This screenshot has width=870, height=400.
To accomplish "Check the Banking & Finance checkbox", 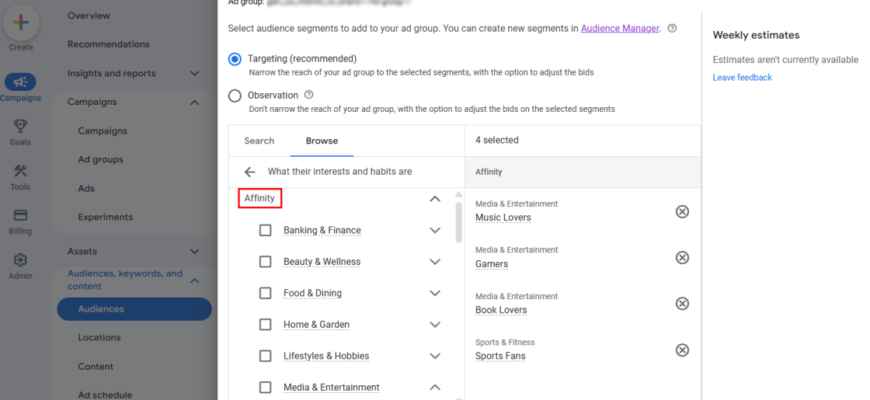I will click(265, 230).
